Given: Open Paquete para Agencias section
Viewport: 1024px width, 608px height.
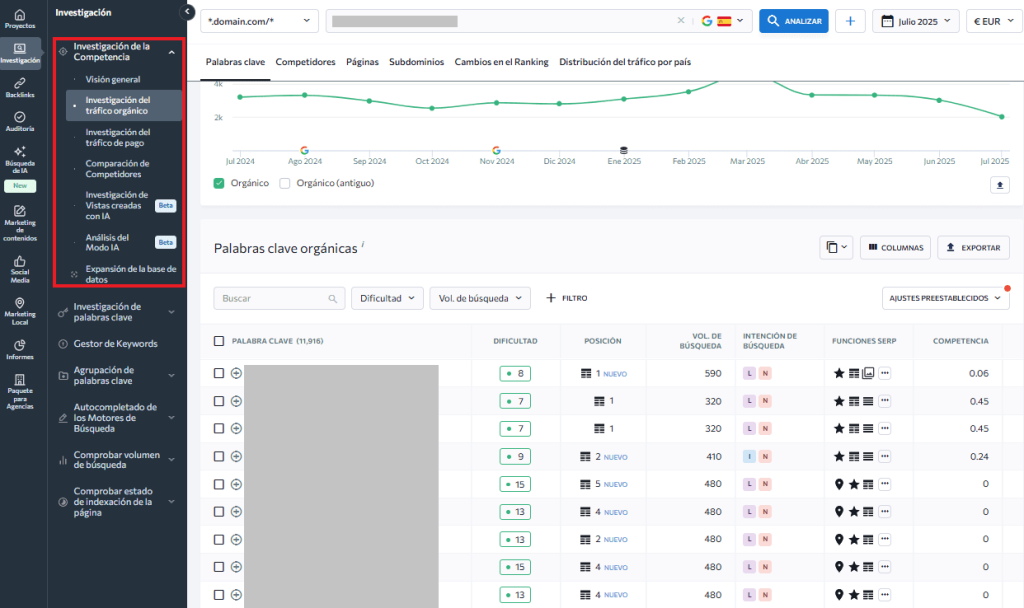Looking at the screenshot, I should 20,391.
